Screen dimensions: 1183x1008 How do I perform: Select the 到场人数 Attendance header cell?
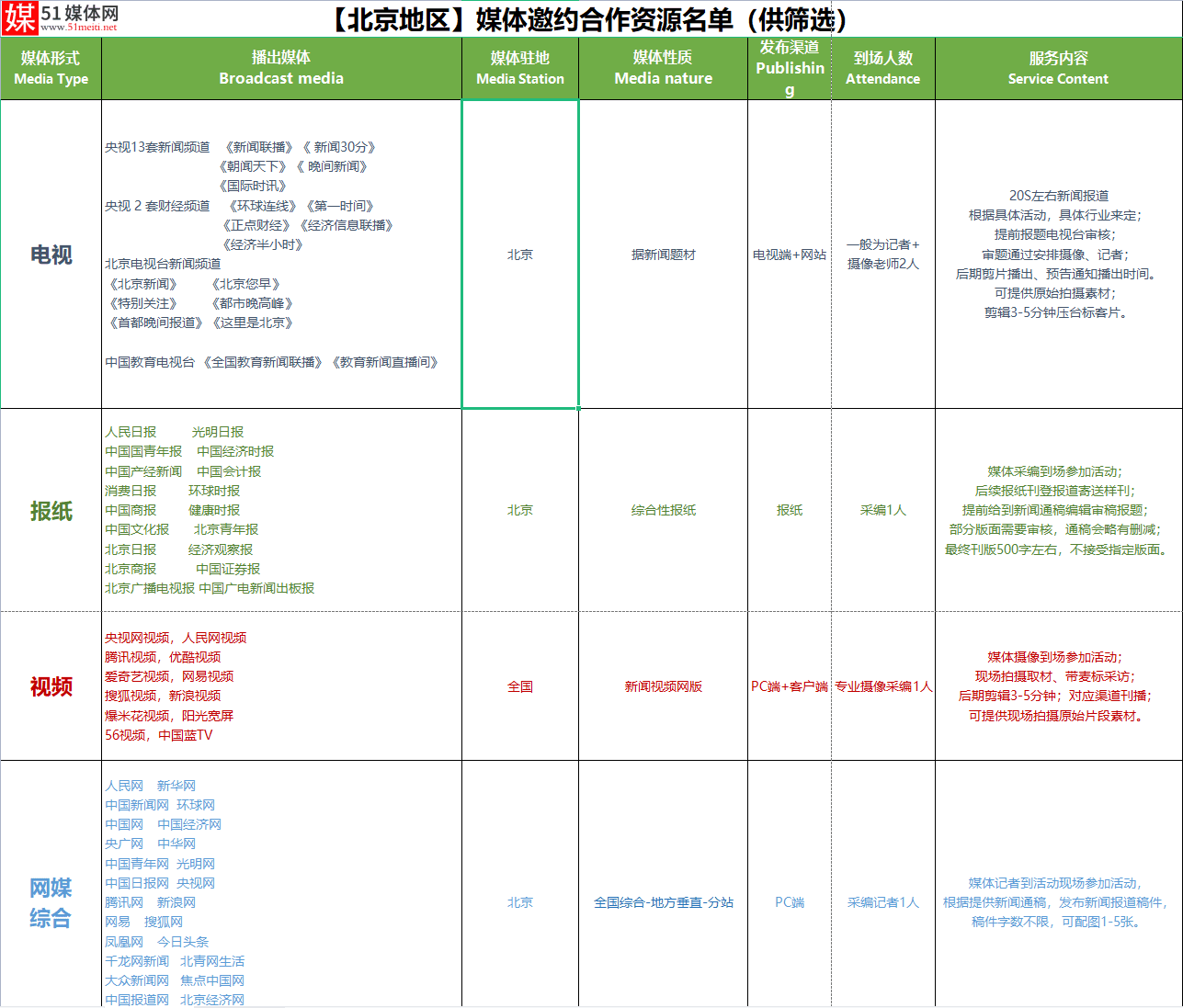pos(883,68)
